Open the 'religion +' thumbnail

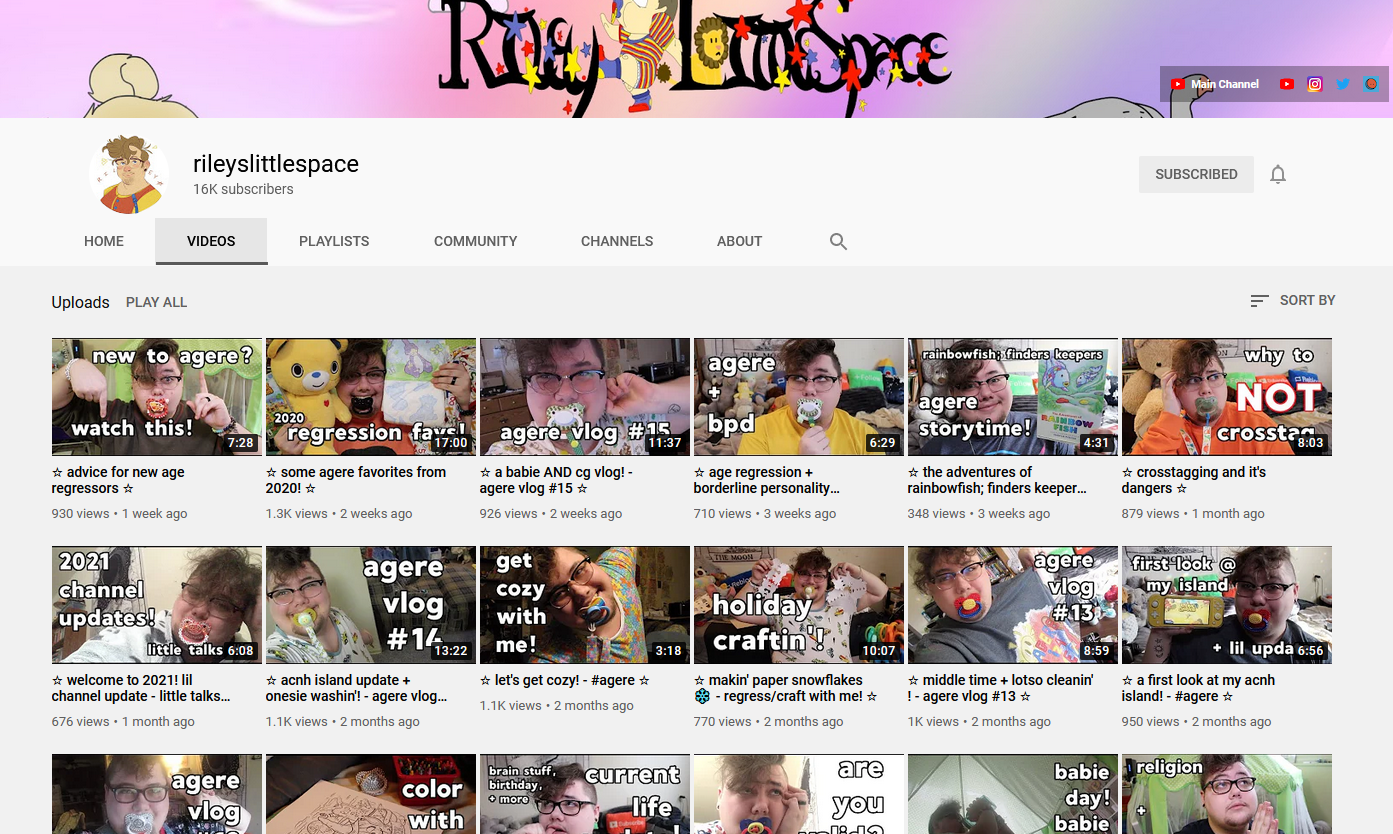tap(1227, 794)
